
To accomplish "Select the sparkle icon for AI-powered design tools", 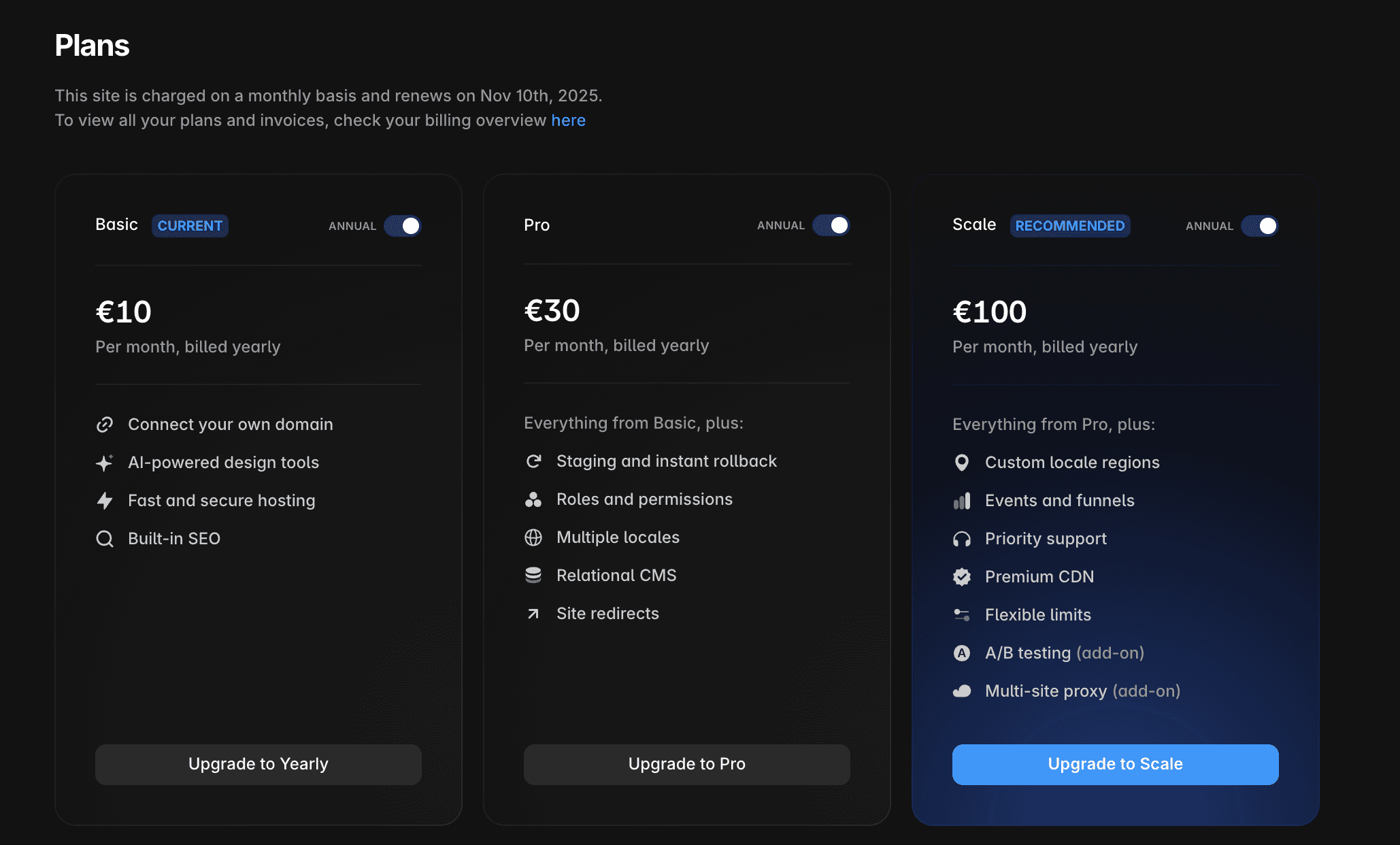I will pos(105,462).
